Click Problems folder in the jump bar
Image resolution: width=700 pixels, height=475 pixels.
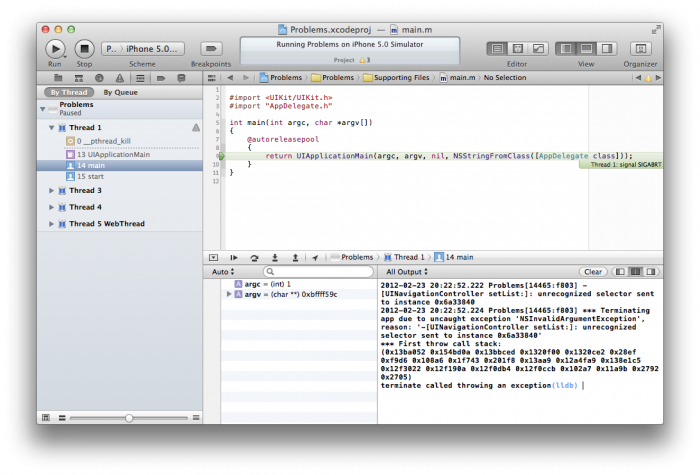[x=333, y=78]
